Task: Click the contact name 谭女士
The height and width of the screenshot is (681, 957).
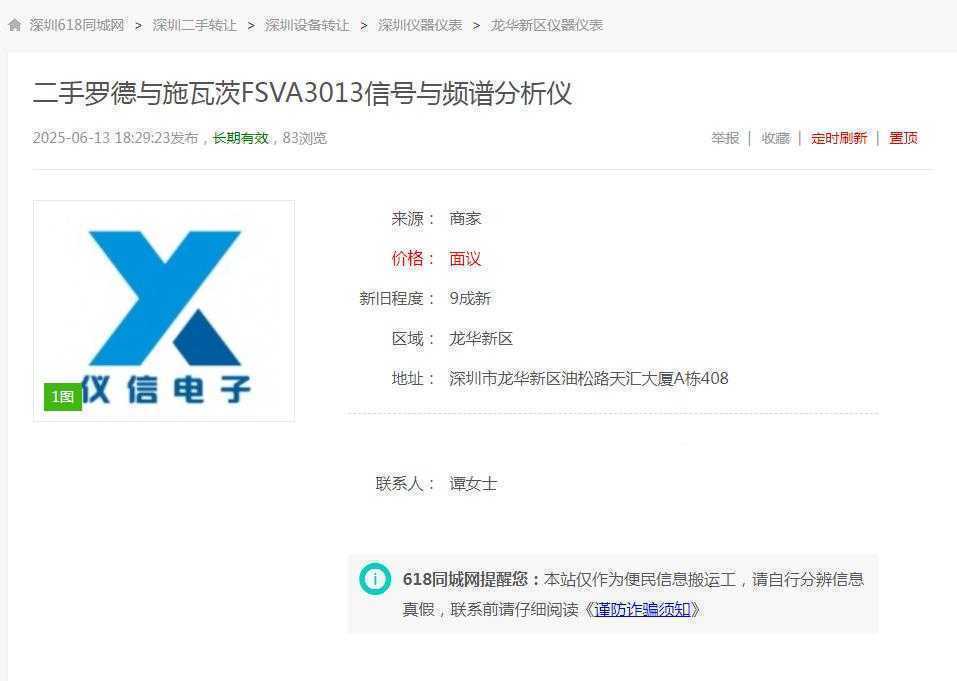Action: tap(473, 484)
